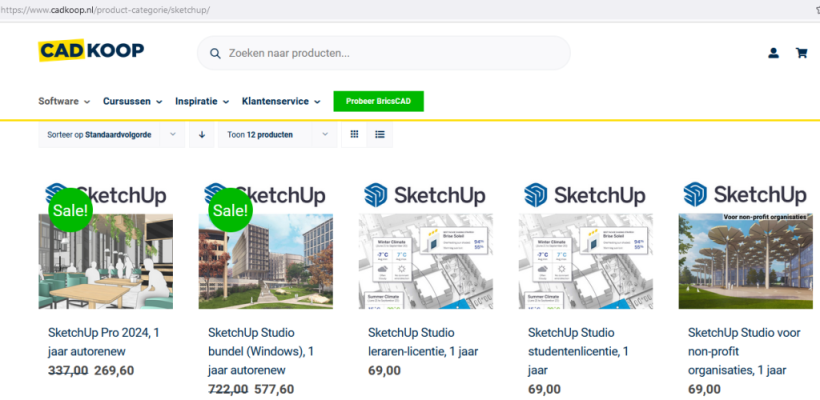Expand the Klantenservice menu
Image resolution: width=820 pixels, height=400 pixels.
point(281,101)
